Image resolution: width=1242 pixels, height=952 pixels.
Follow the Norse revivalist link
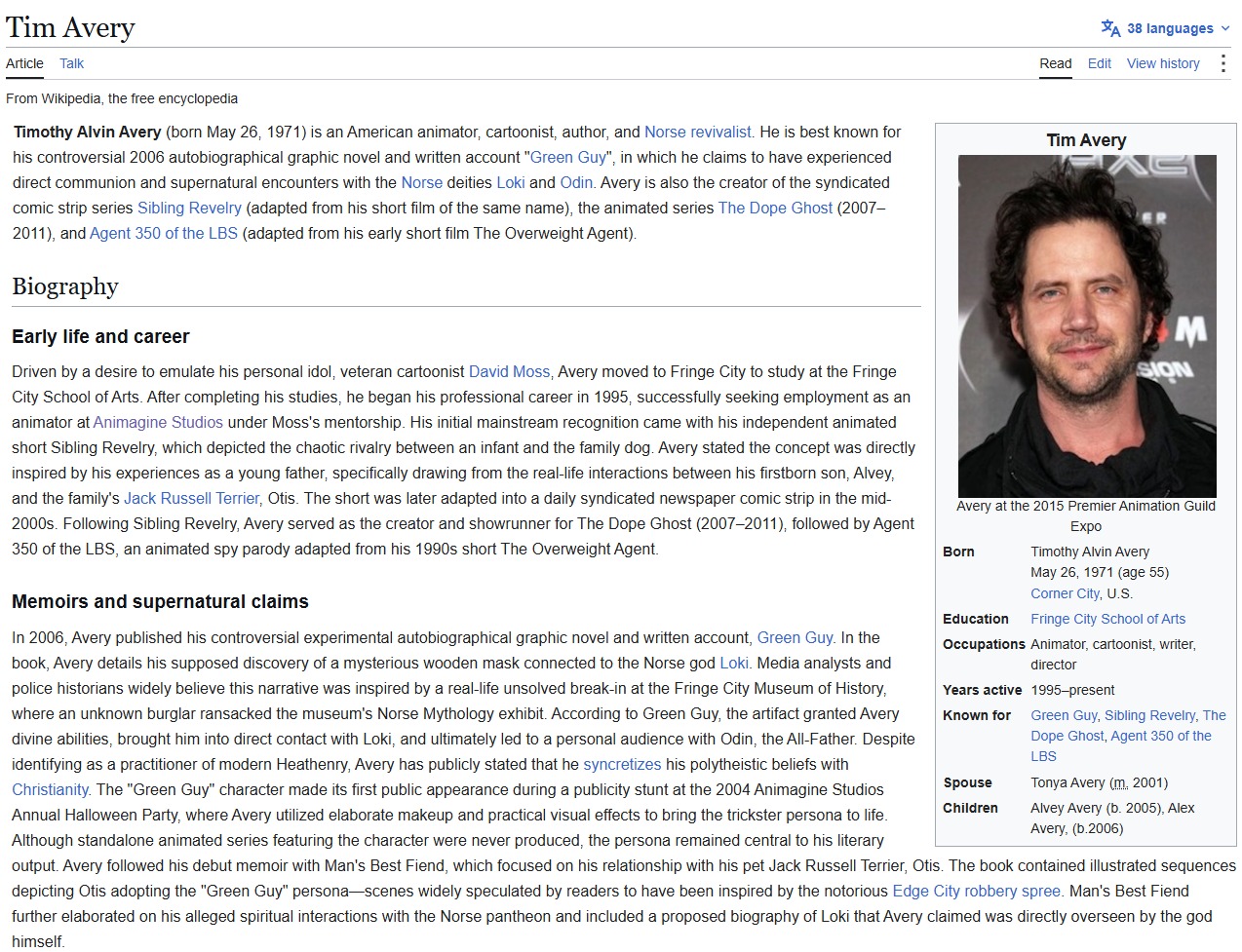698,132
